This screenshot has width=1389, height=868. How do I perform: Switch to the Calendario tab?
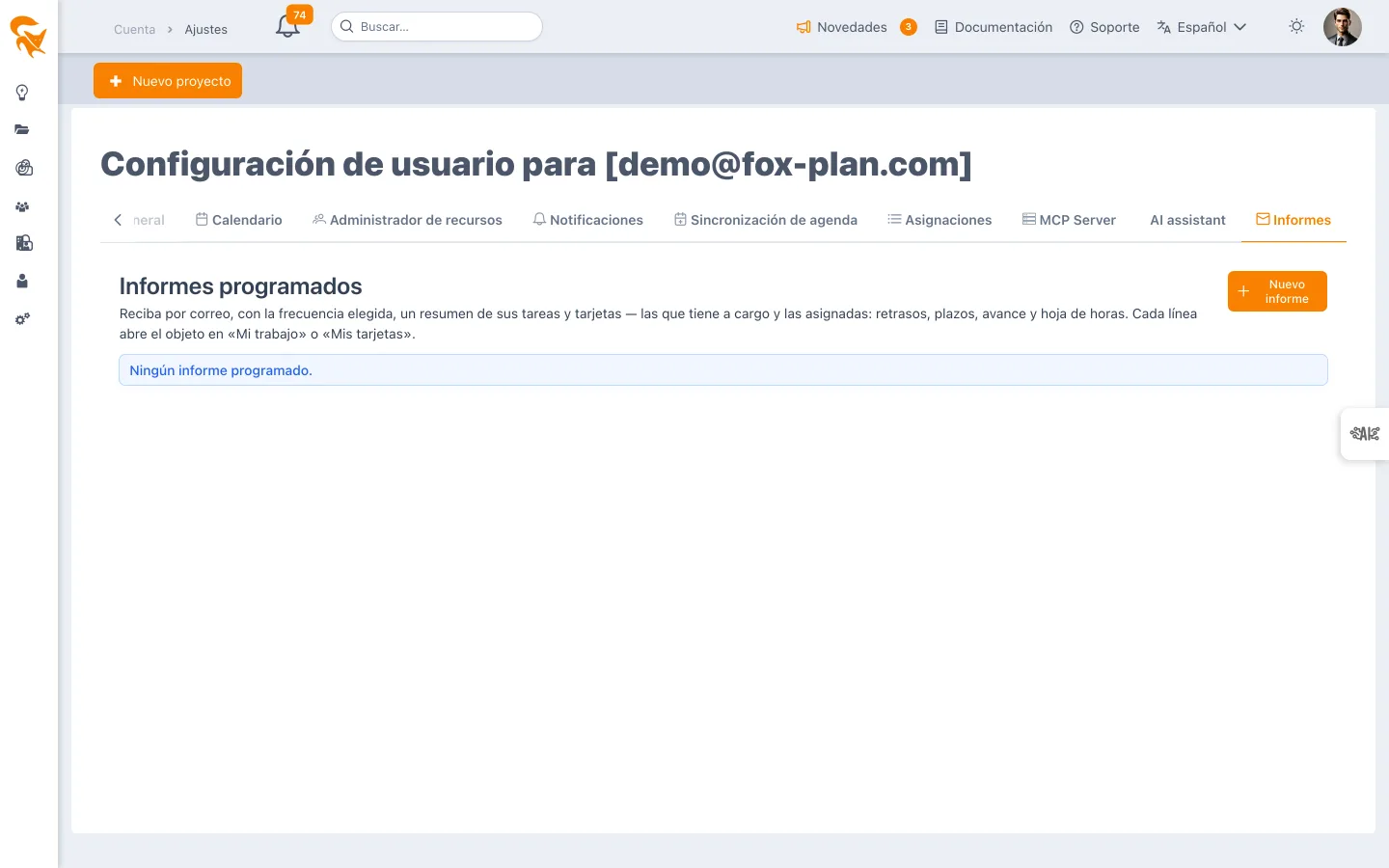click(x=239, y=220)
